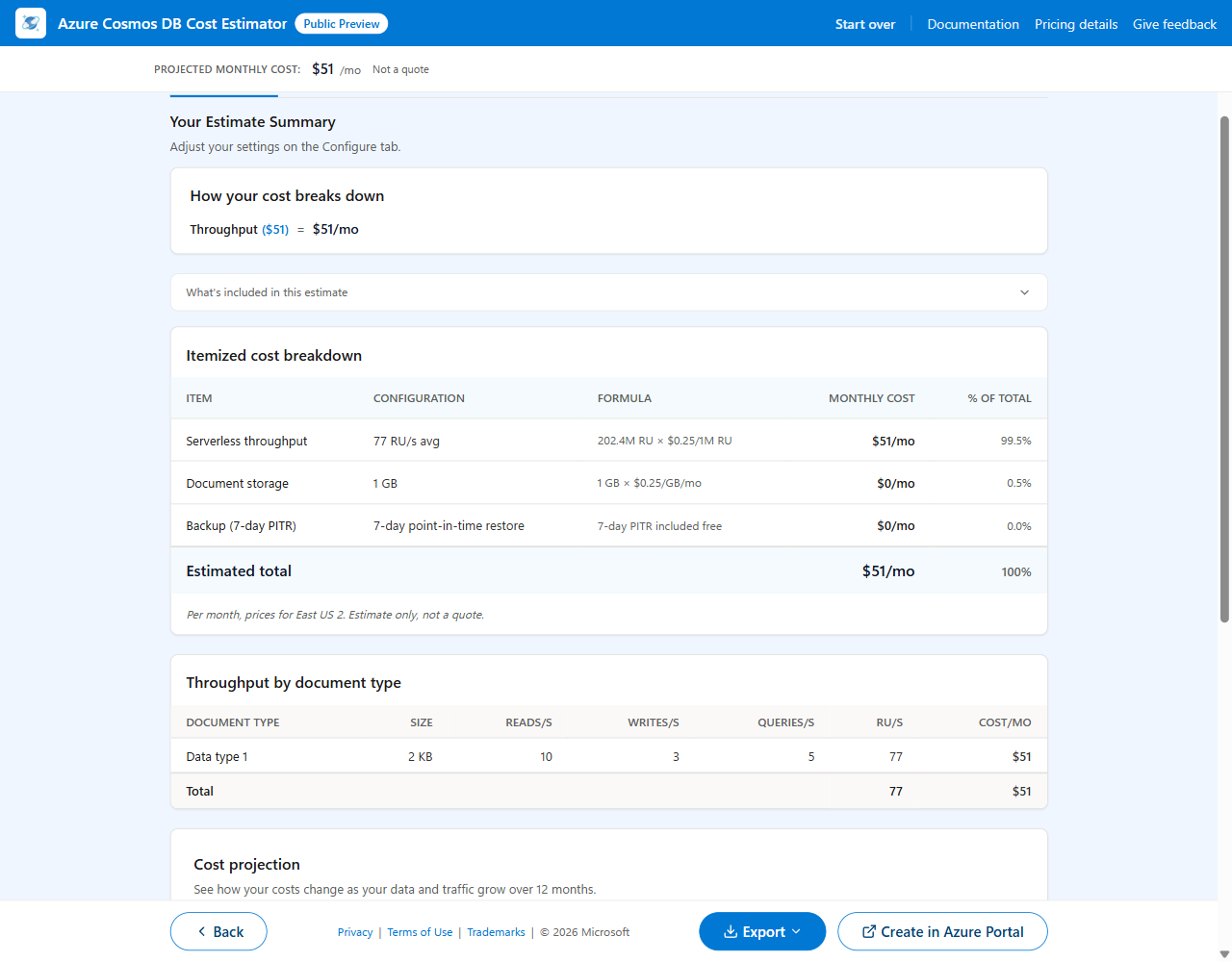Click the chevron beside What's included
This screenshot has height=962, width=1232.
(1024, 292)
